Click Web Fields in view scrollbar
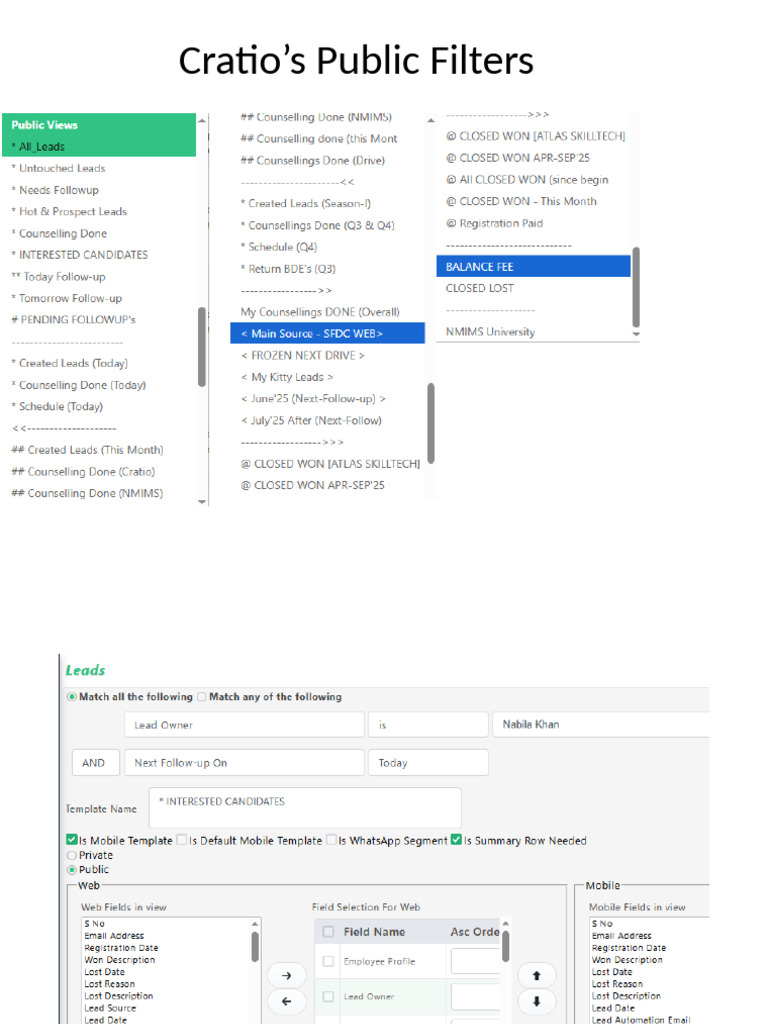 click(x=255, y=947)
